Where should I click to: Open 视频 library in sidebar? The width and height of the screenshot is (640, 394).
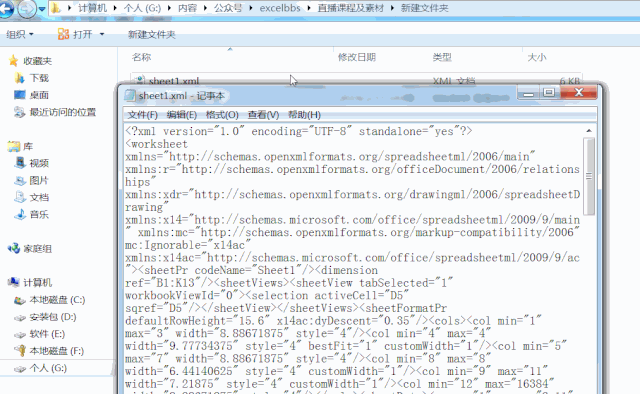click(x=39, y=163)
